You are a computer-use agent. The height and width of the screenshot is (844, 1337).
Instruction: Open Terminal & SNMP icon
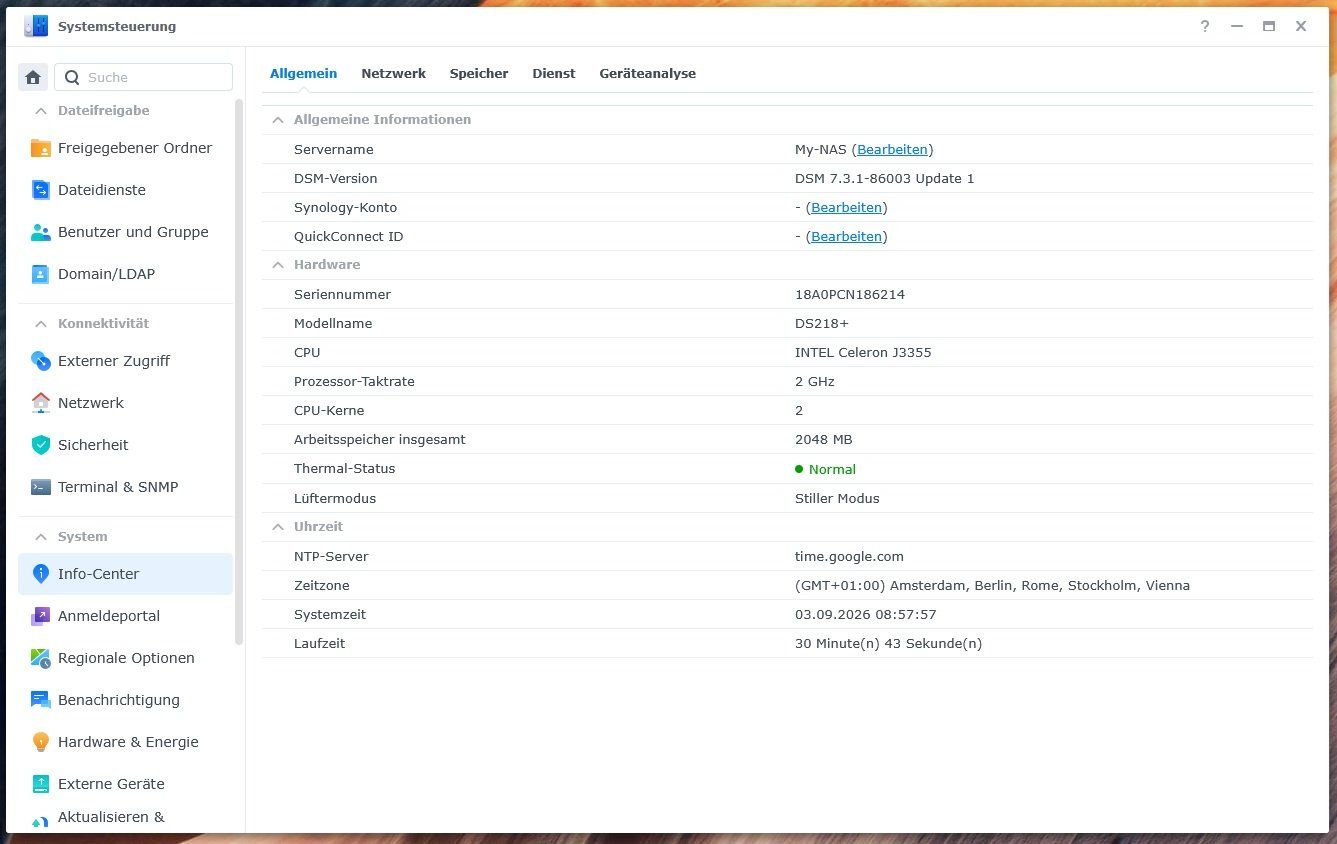tap(41, 487)
